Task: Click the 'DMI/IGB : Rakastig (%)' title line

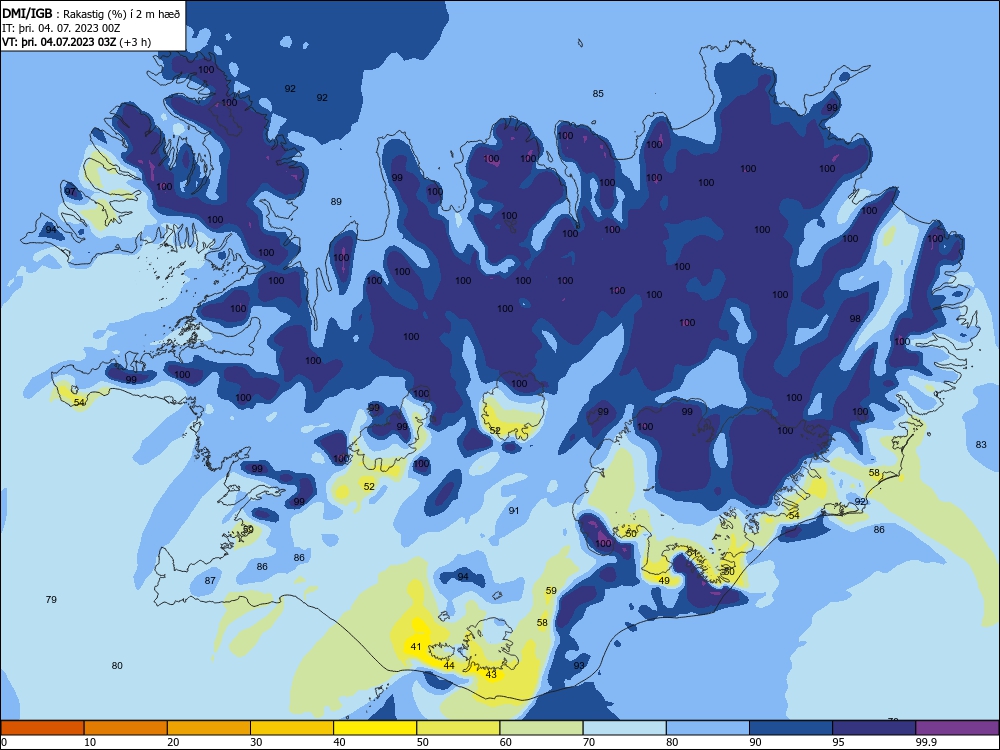Action: click(x=91, y=13)
